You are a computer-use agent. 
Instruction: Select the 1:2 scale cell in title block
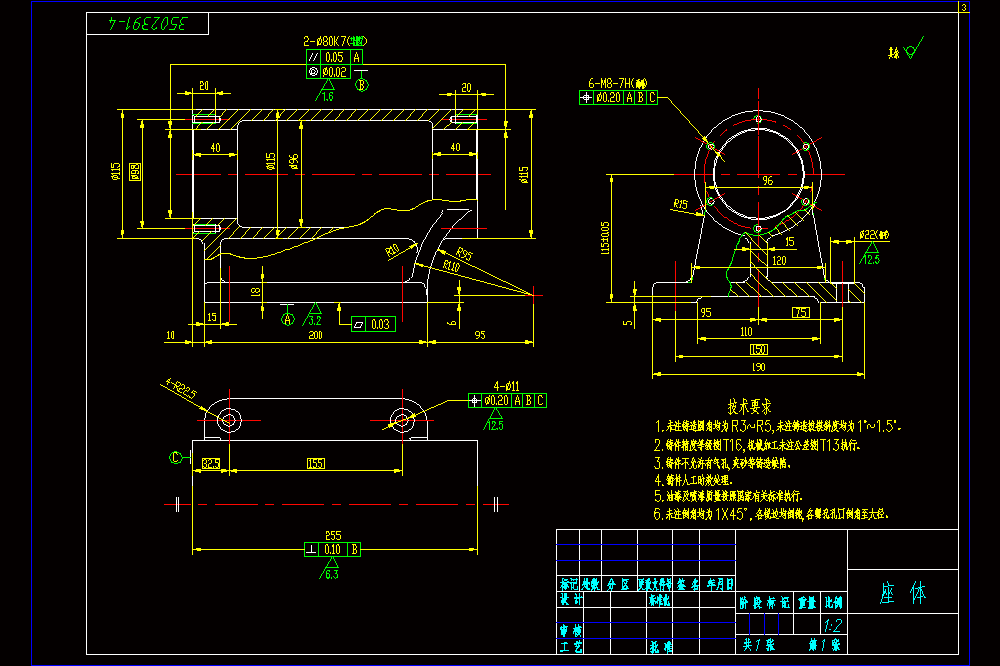(x=832, y=625)
